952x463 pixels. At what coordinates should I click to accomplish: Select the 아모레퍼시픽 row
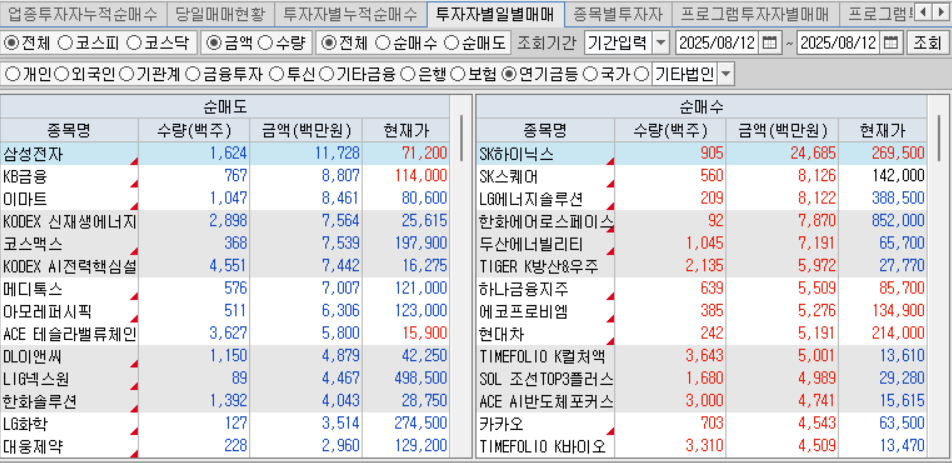[225, 311]
